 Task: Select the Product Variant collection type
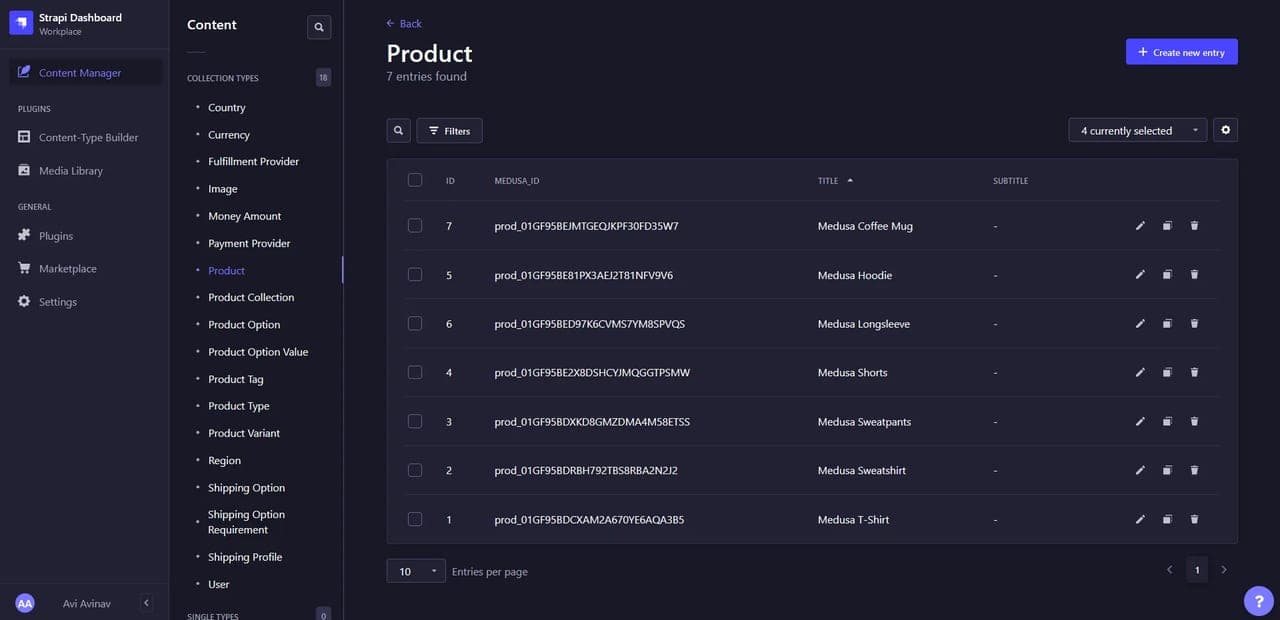coord(244,433)
